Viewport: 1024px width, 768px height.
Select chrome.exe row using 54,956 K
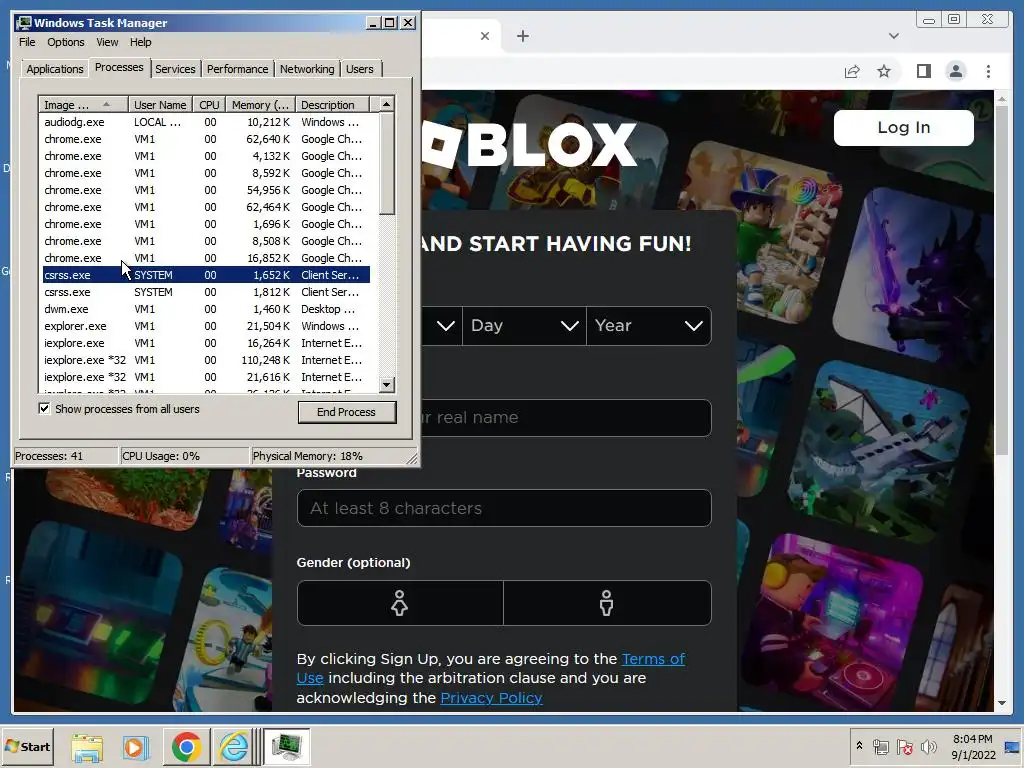[206, 190]
